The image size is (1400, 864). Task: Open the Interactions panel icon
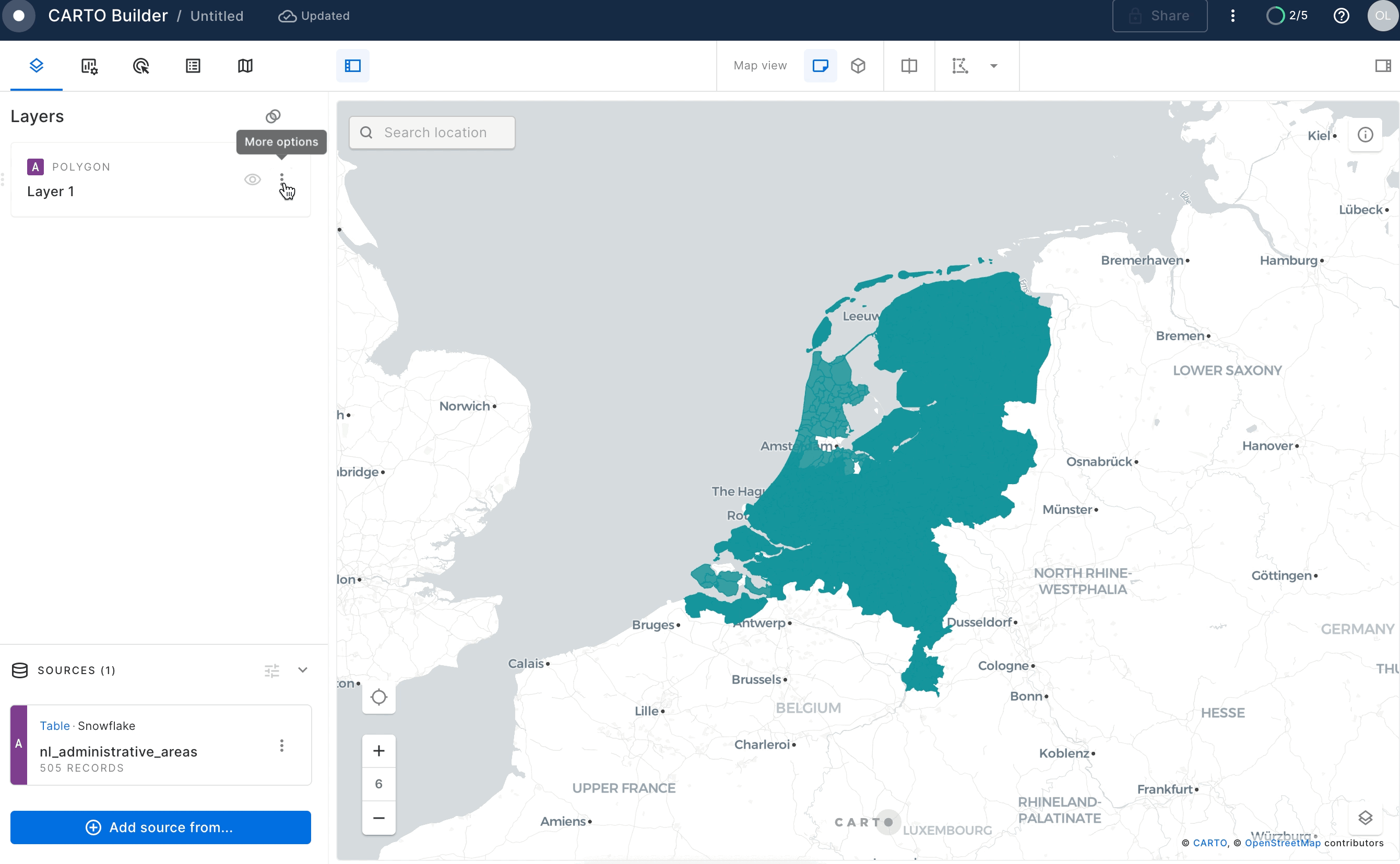(140, 66)
